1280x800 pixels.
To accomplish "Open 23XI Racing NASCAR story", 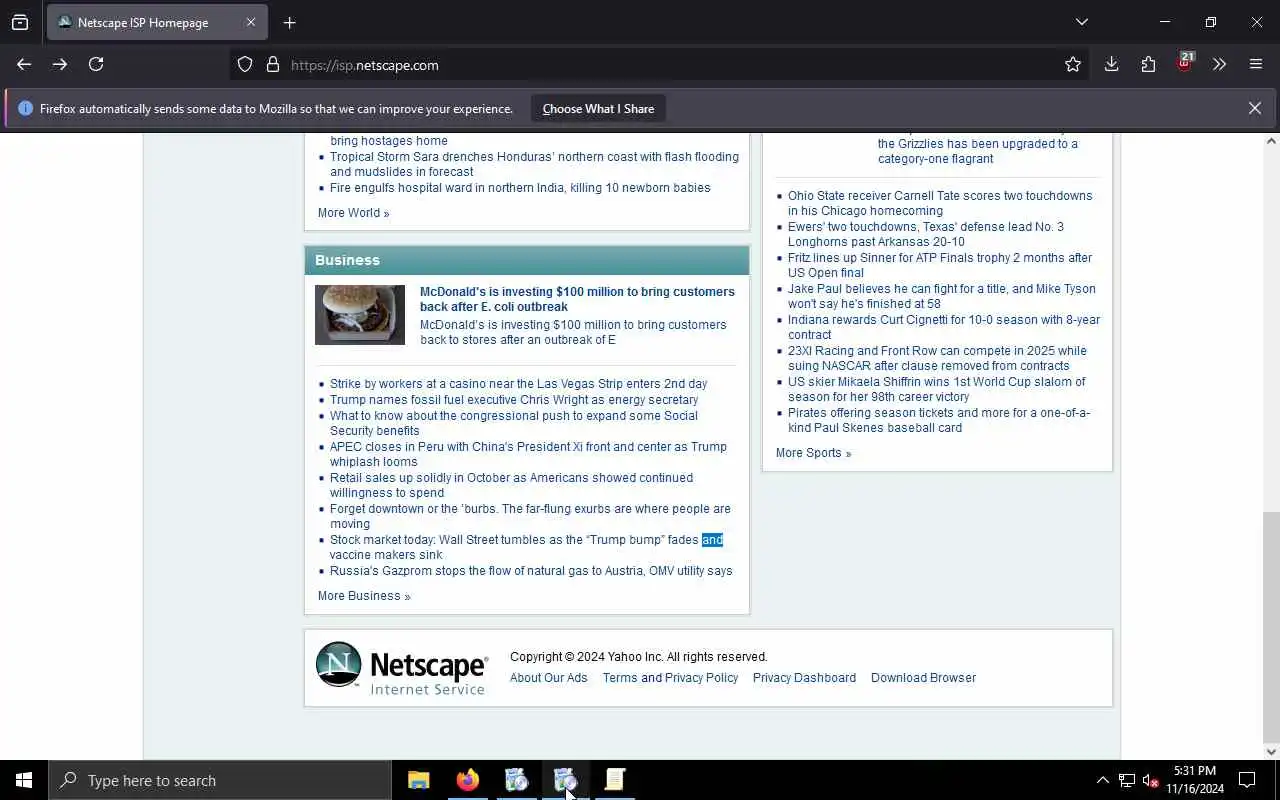I will click(937, 358).
